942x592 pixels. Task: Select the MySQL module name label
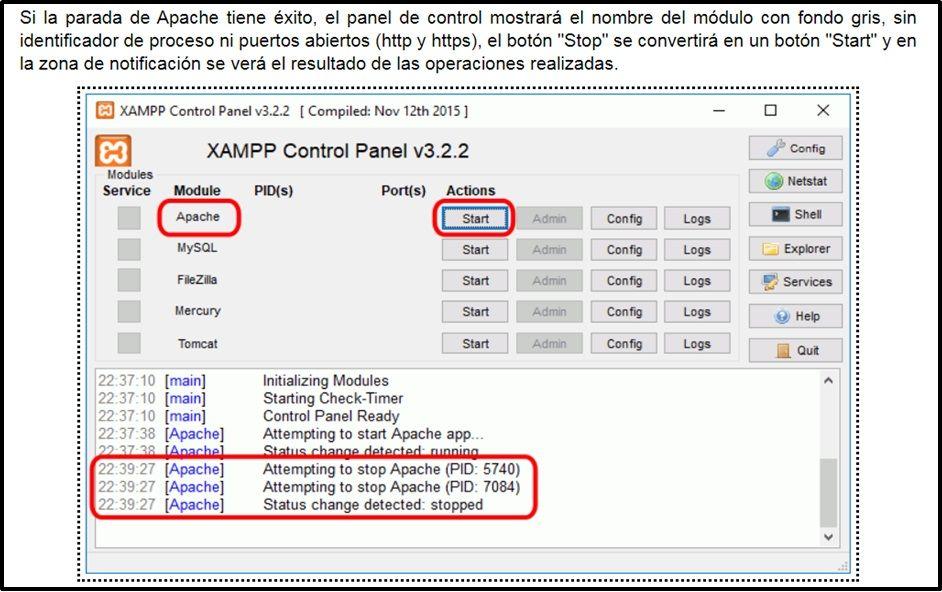click(197, 248)
